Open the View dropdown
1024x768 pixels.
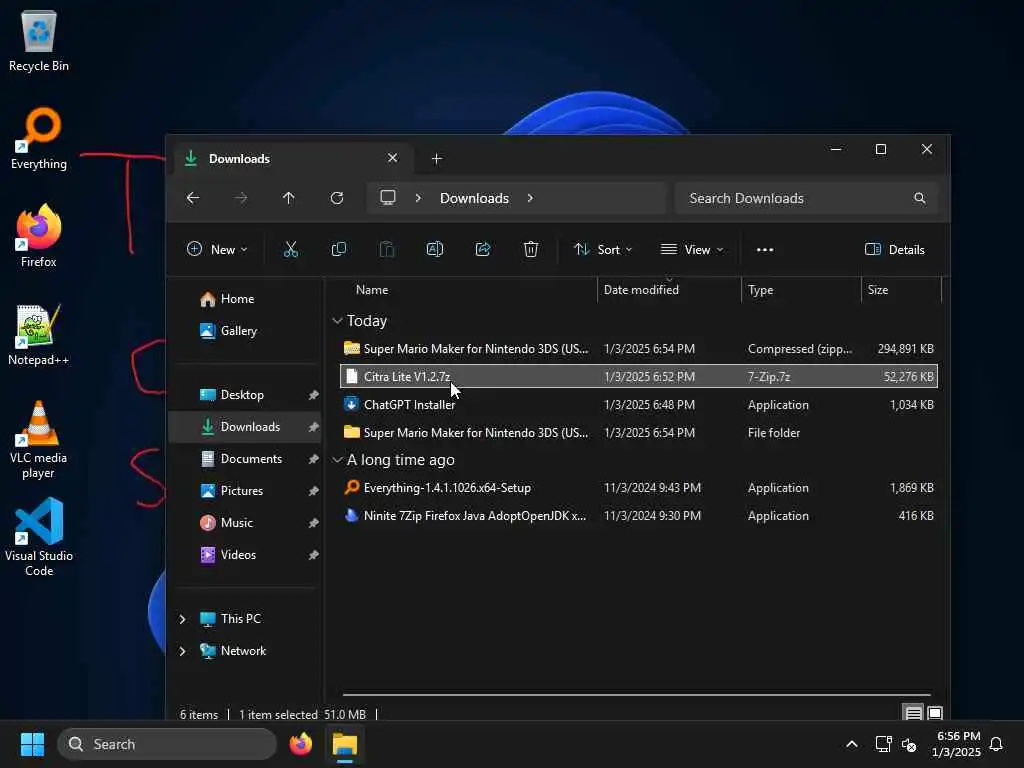tap(692, 249)
